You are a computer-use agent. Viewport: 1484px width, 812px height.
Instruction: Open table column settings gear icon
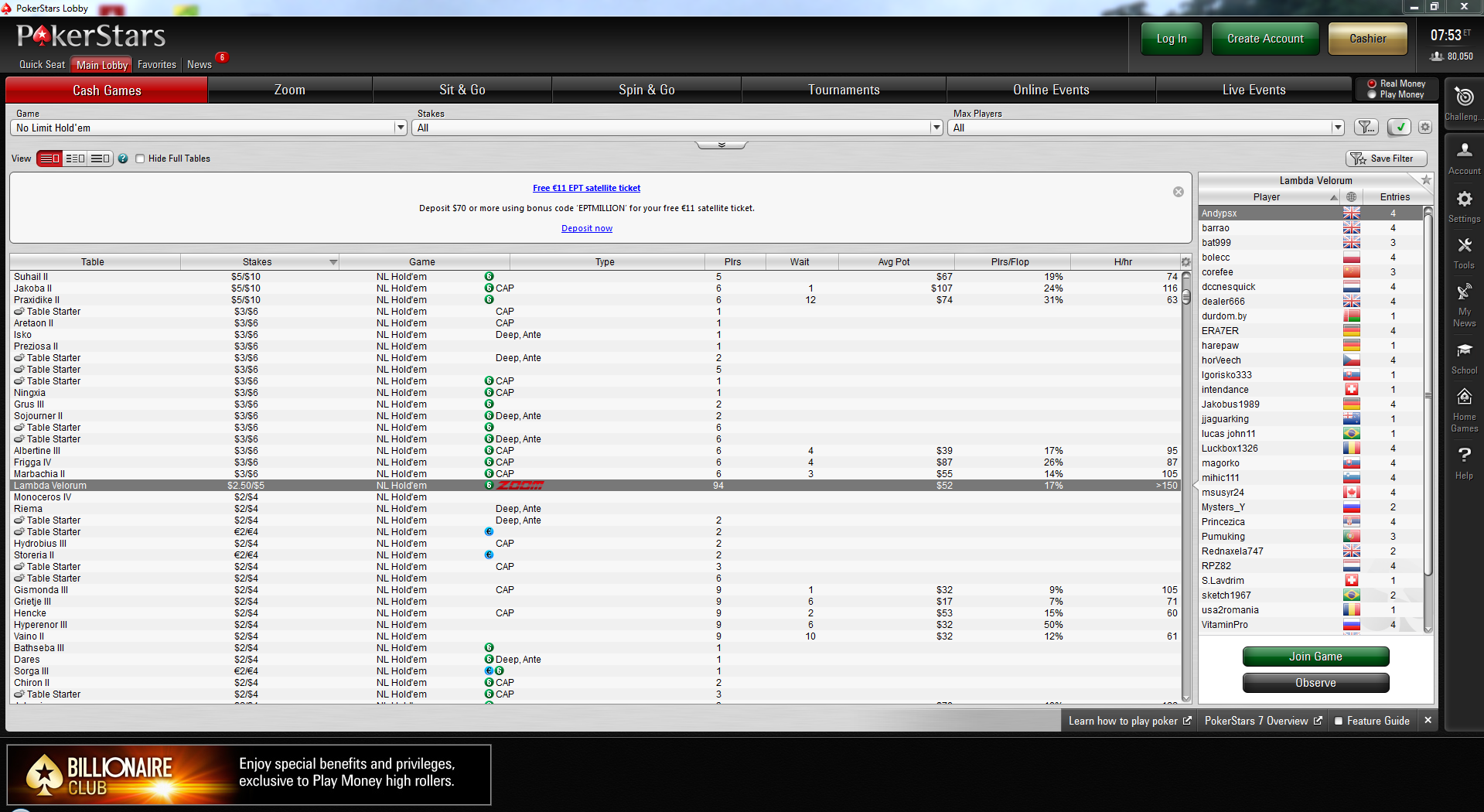point(1185,262)
